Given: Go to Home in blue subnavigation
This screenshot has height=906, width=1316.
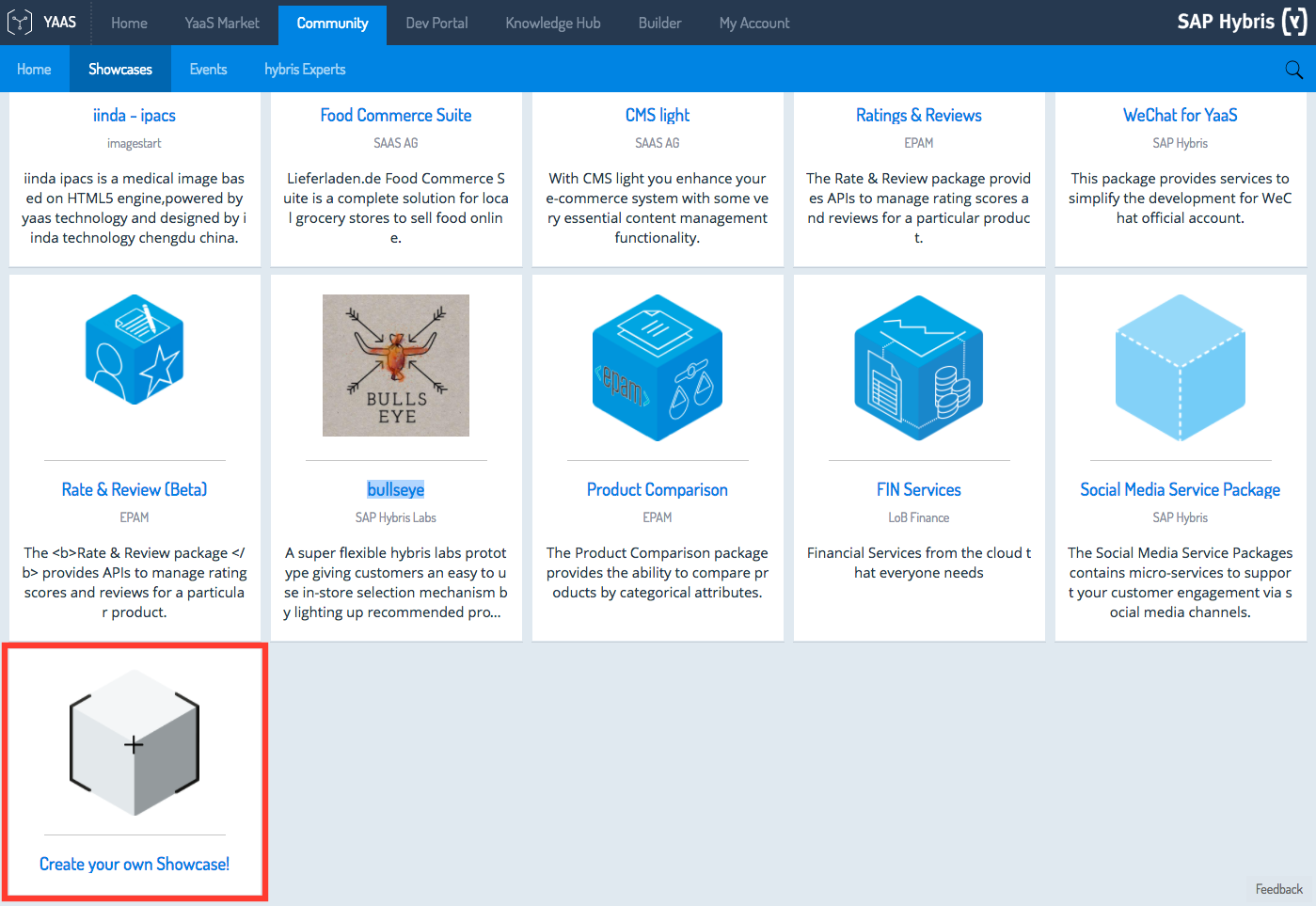Looking at the screenshot, I should (x=34, y=70).
